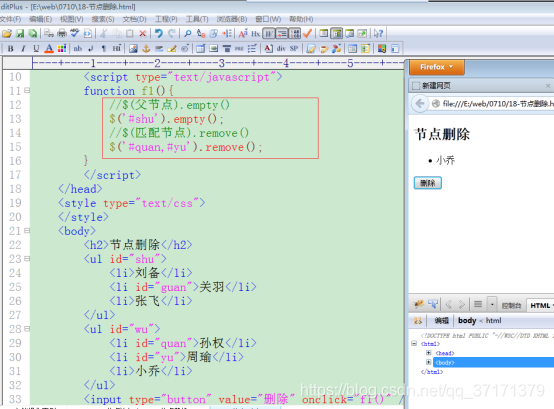Insert an image with the picture icon
Viewport: 554px width, 409px height.
(x=133, y=48)
